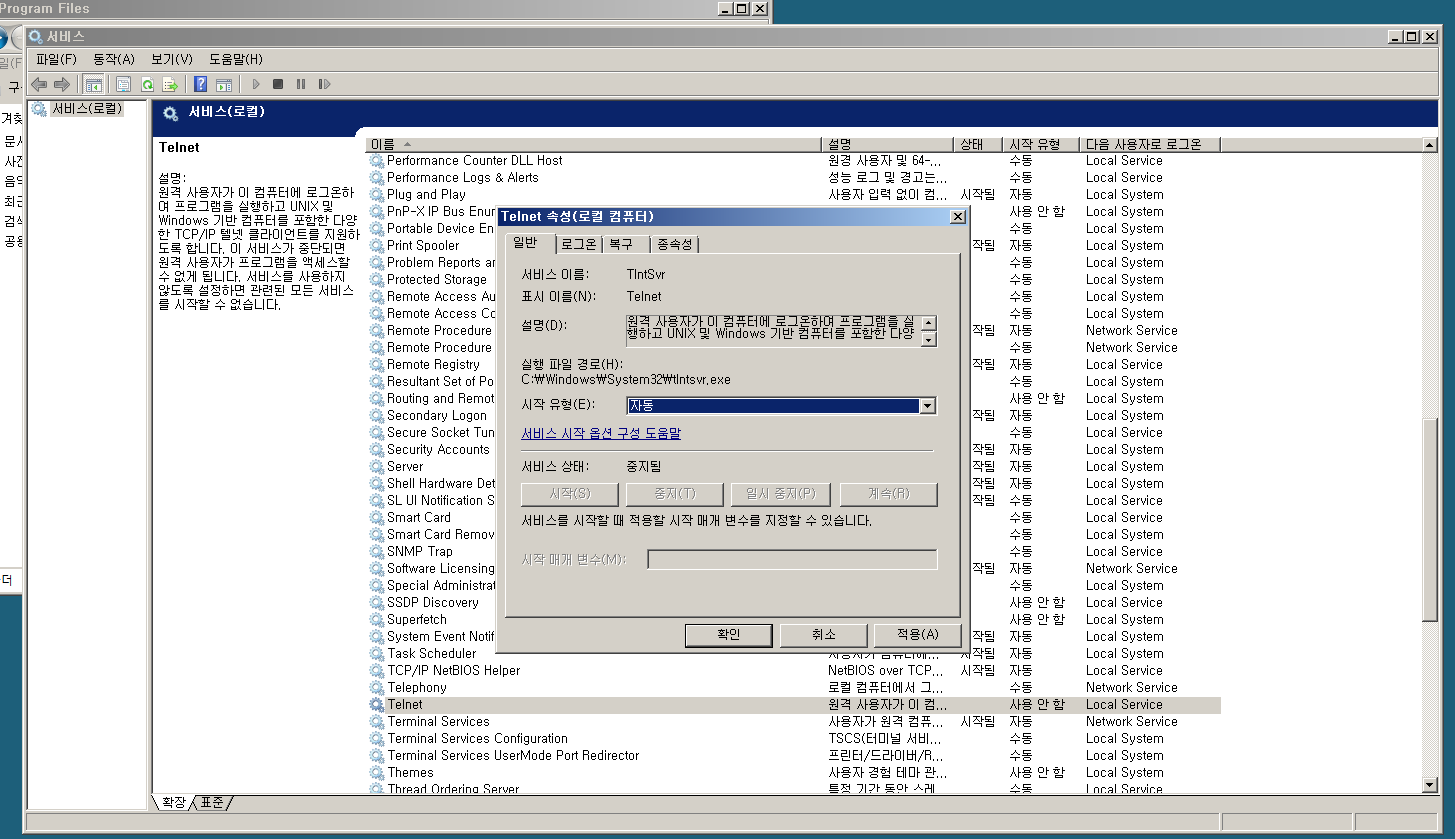This screenshot has width=1455, height=839.
Task: Click the 시작(S) service button
Action: (570, 494)
